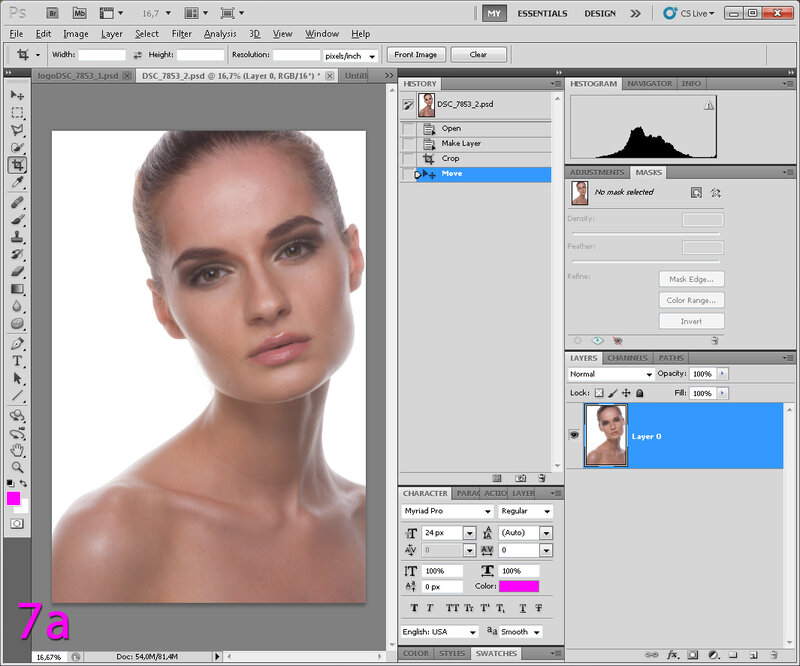Viewport: 800px width, 666px height.
Task: Select the Zoom magnifier tool
Action: pyautogui.click(x=17, y=466)
